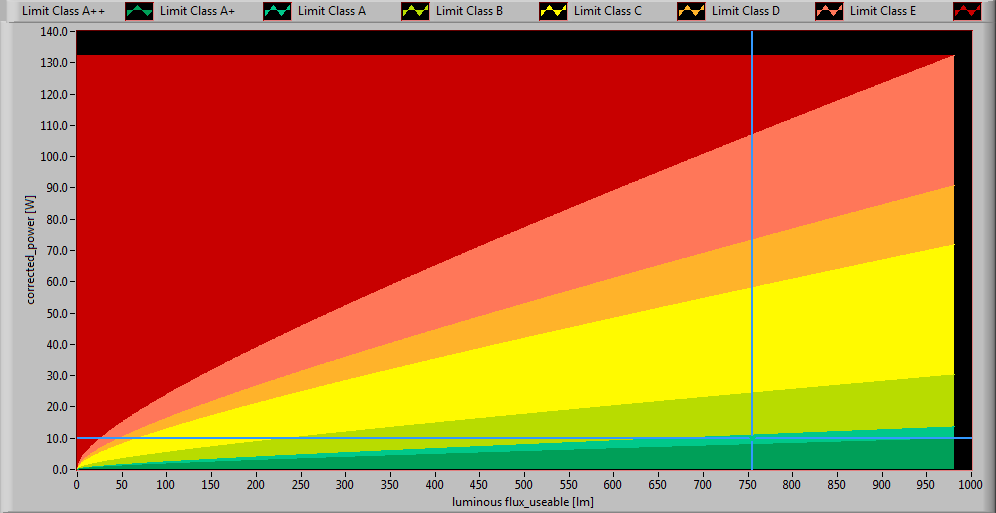The height and width of the screenshot is (513, 996).
Task: Click the Limit Class B legend label text
Action: click(x=469, y=12)
